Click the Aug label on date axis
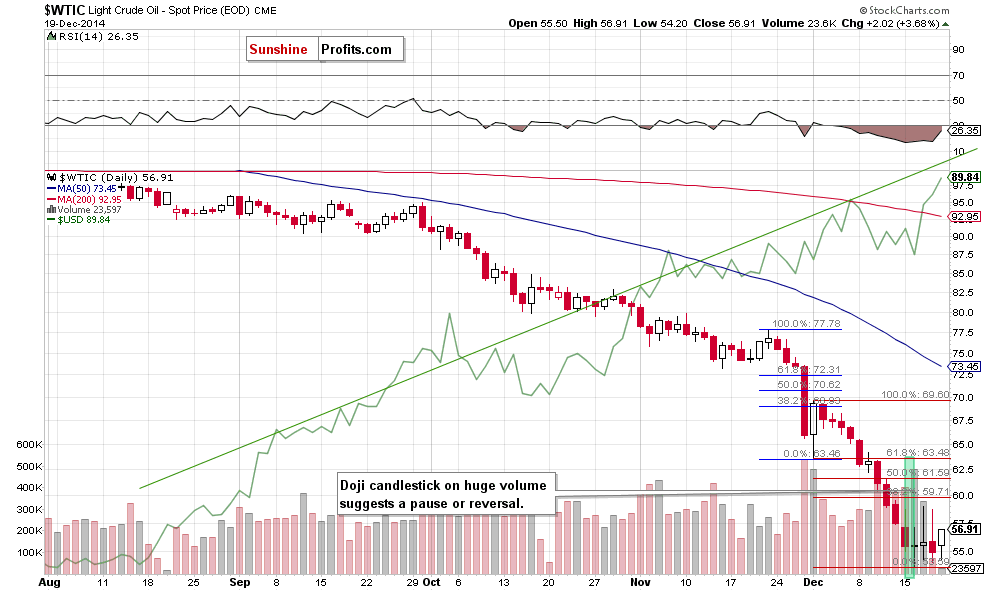The image size is (990, 591). coord(49,582)
